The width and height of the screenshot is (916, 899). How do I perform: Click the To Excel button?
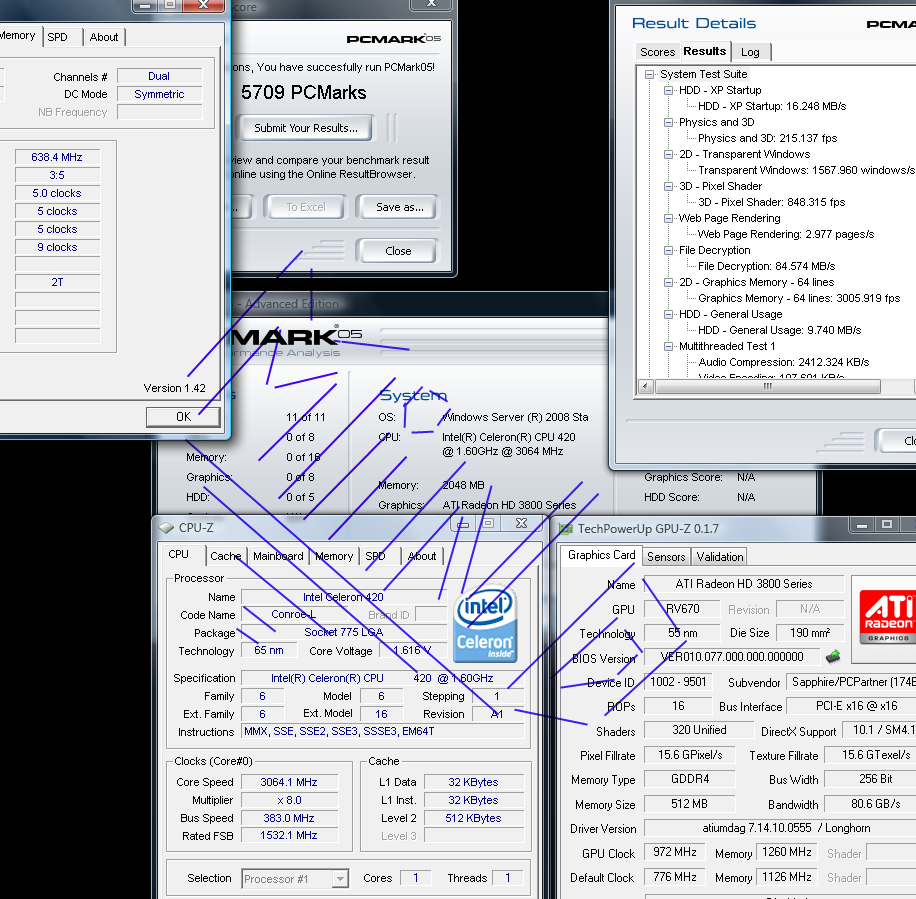(306, 207)
